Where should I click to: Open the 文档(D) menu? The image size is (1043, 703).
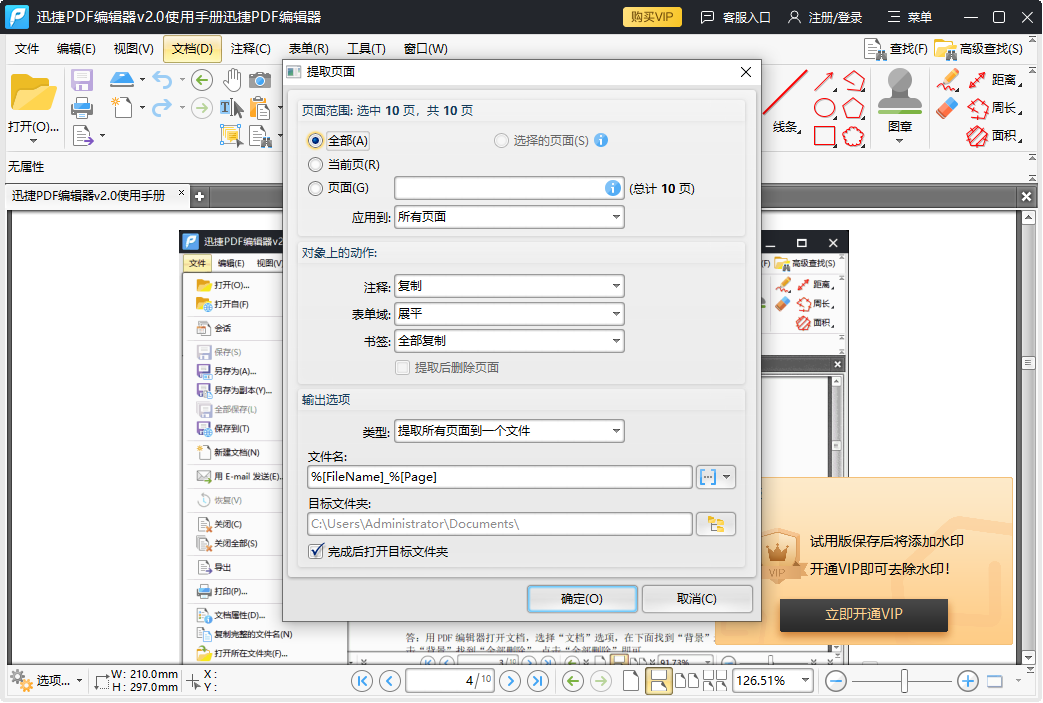192,48
